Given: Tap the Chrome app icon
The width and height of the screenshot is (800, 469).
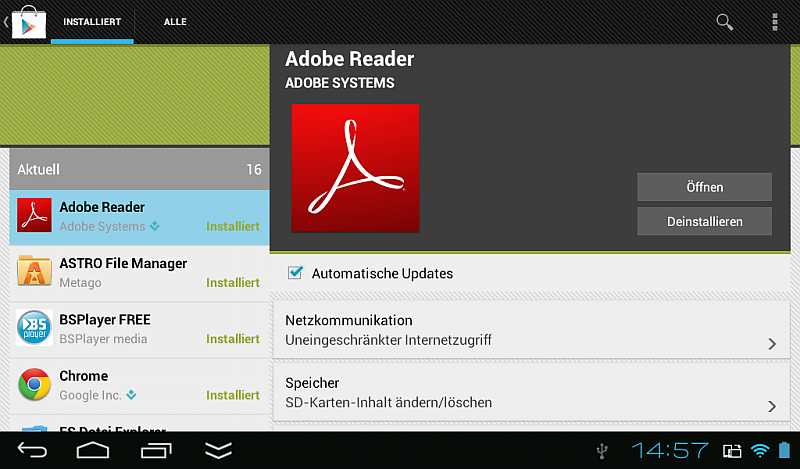Looking at the screenshot, I should [34, 384].
